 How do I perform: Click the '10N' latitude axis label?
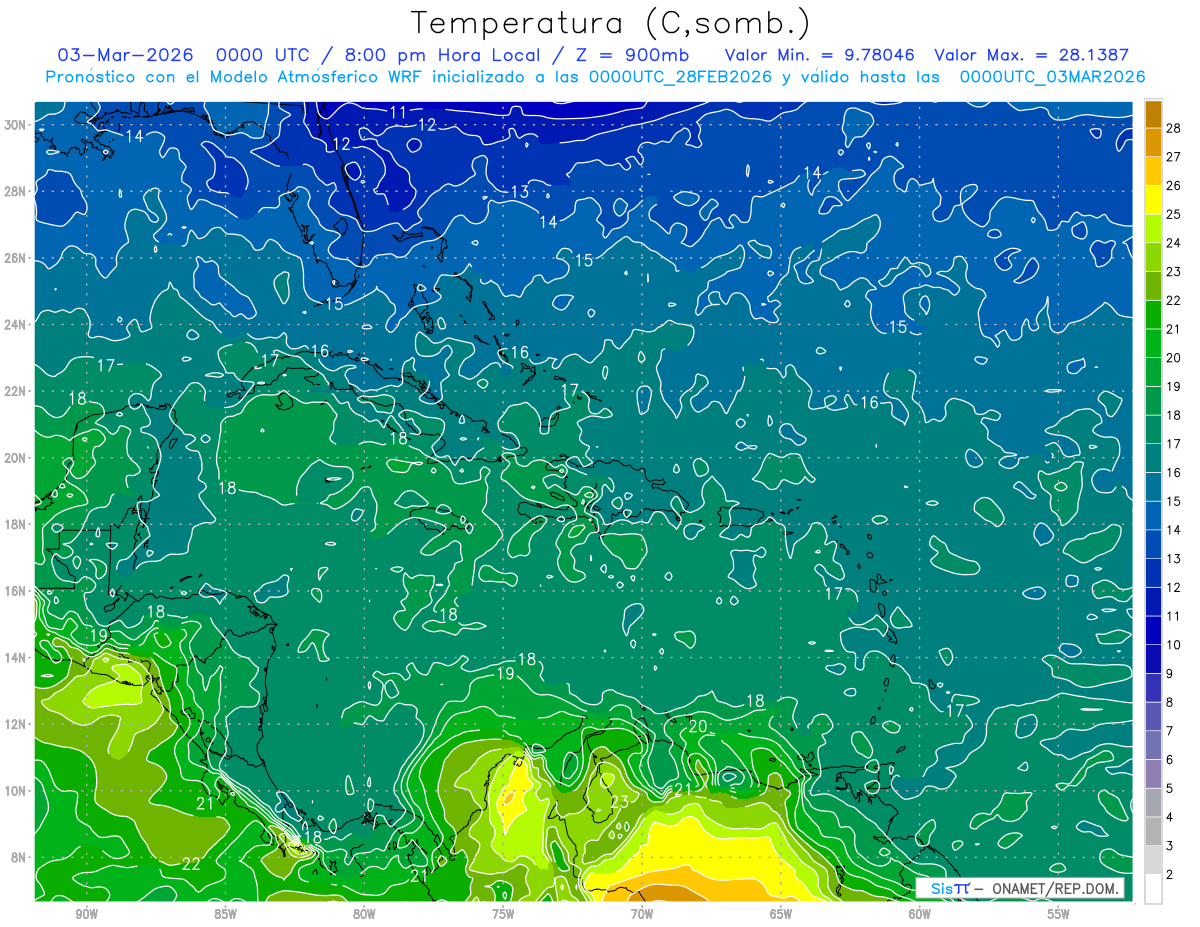[x=17, y=791]
